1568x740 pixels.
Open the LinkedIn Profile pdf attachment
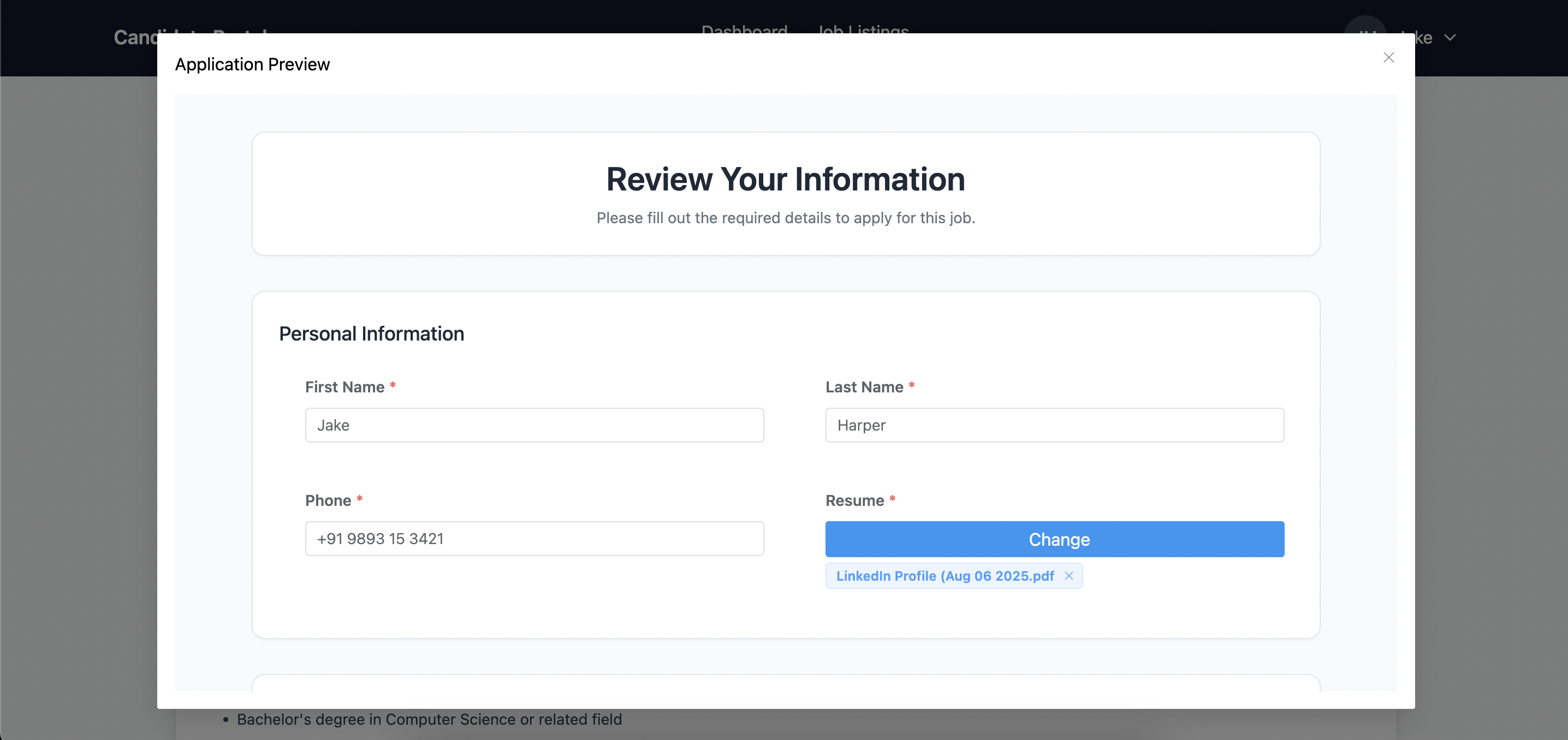(944, 576)
